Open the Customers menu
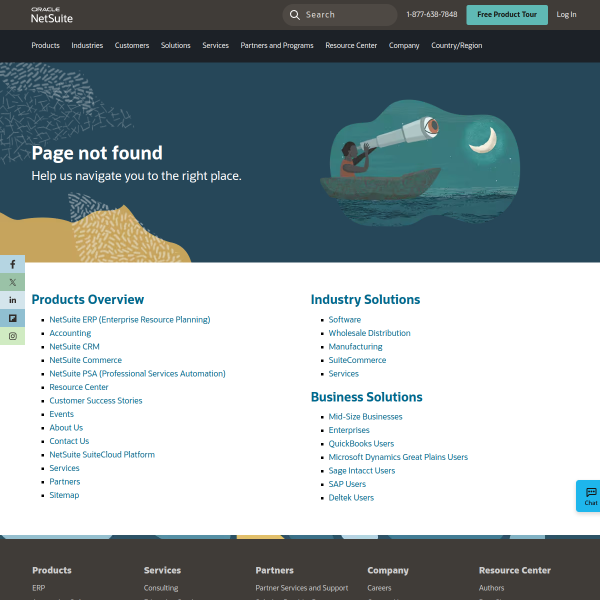The image size is (600, 600). pos(132,46)
